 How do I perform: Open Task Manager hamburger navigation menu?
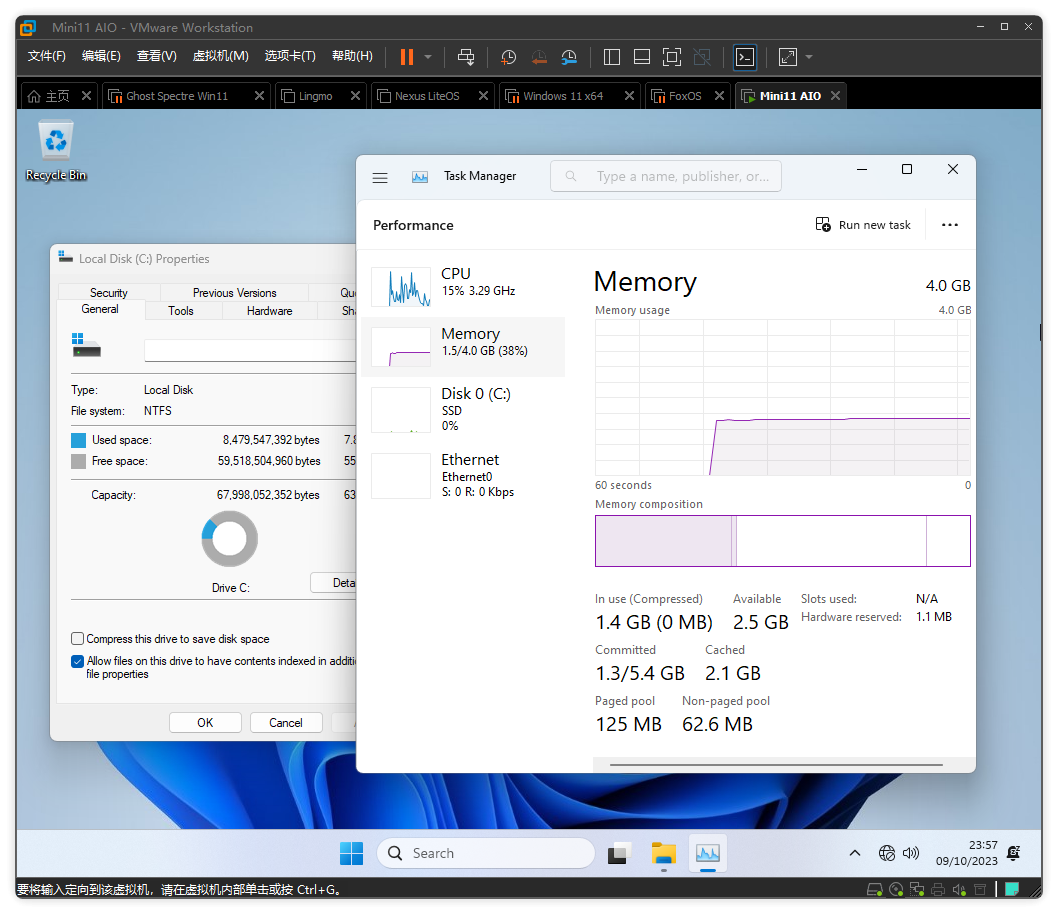coord(380,177)
